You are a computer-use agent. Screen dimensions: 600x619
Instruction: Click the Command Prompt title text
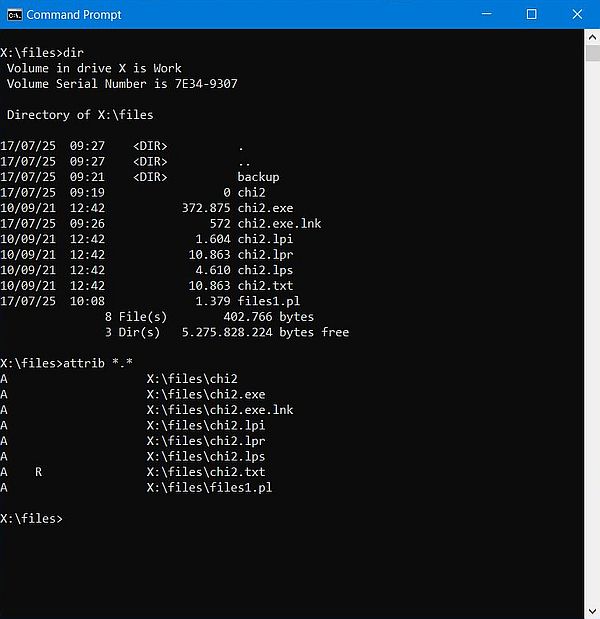74,15
